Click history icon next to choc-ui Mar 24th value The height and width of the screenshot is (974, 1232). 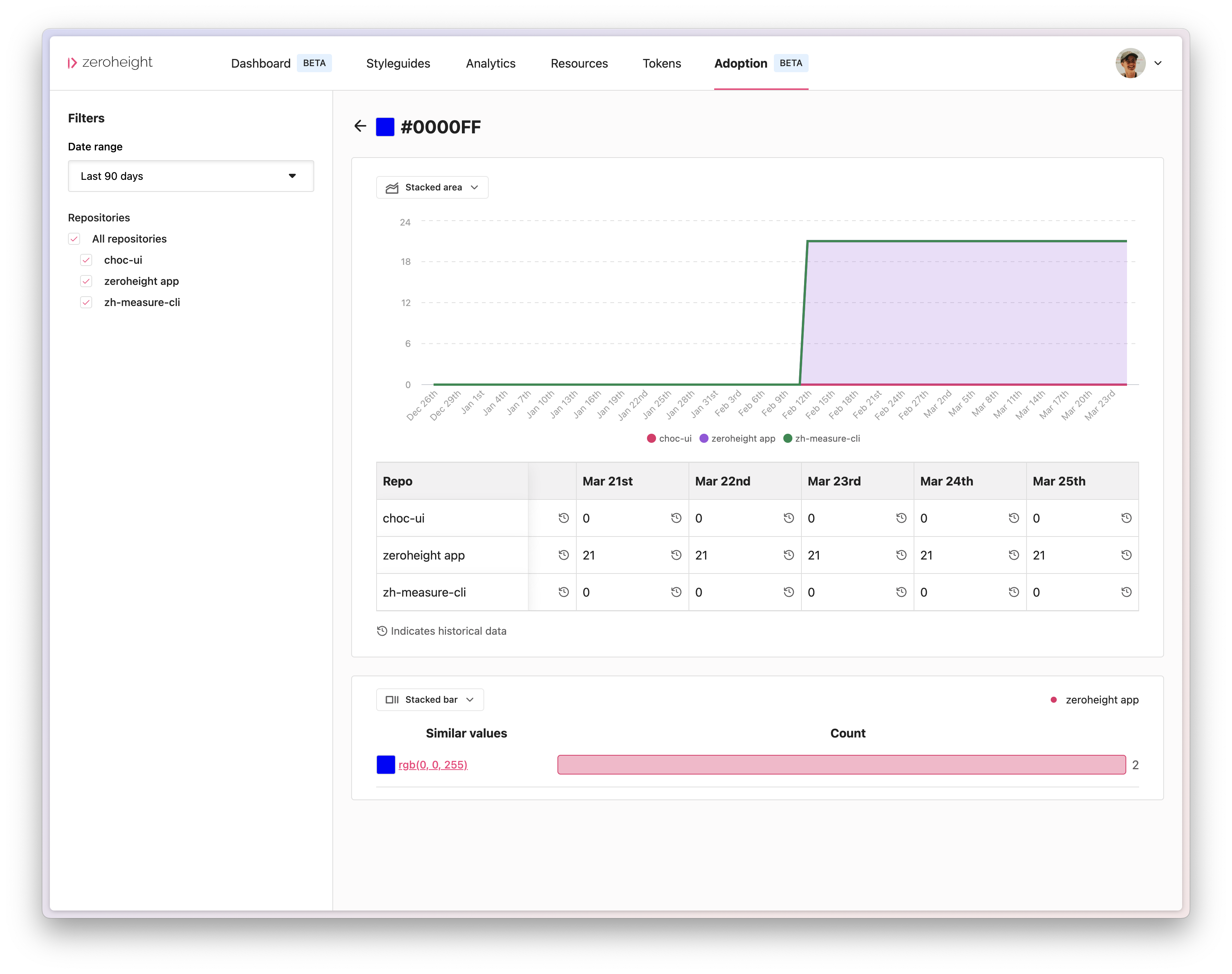coord(1014,518)
